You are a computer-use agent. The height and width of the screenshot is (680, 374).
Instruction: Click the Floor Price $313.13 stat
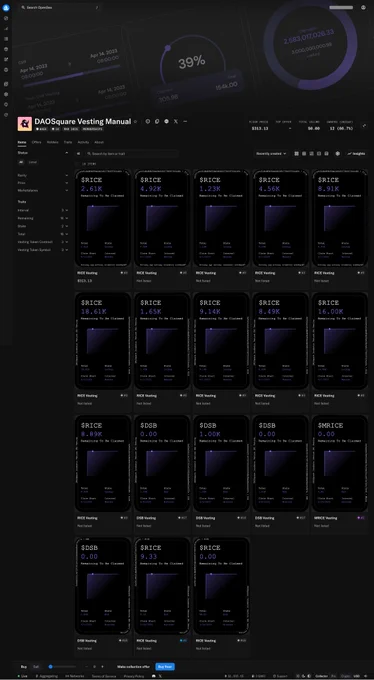(259, 126)
